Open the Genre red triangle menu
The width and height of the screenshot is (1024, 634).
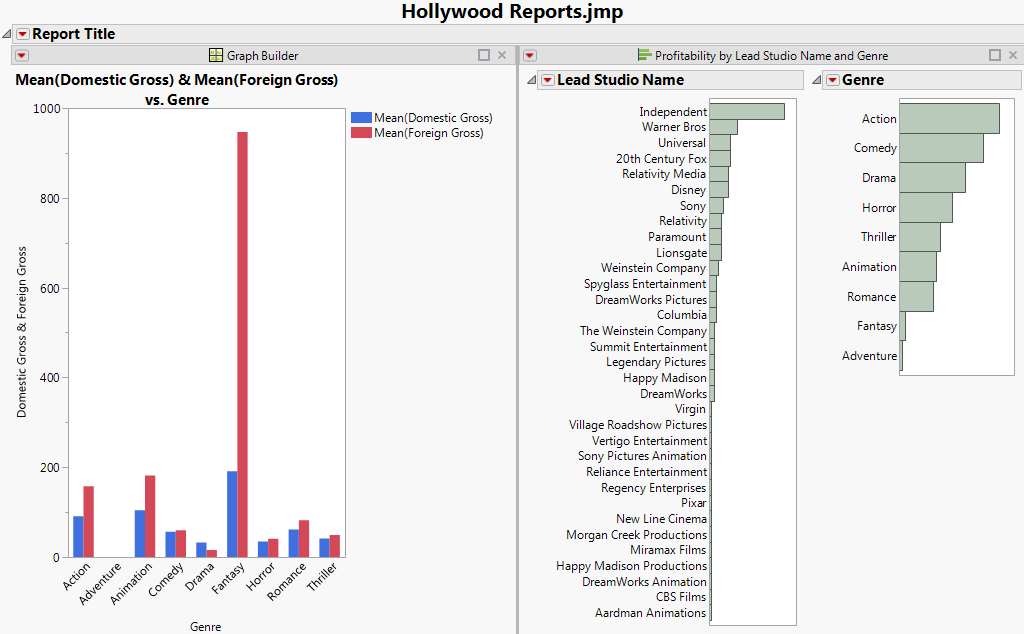coord(832,80)
